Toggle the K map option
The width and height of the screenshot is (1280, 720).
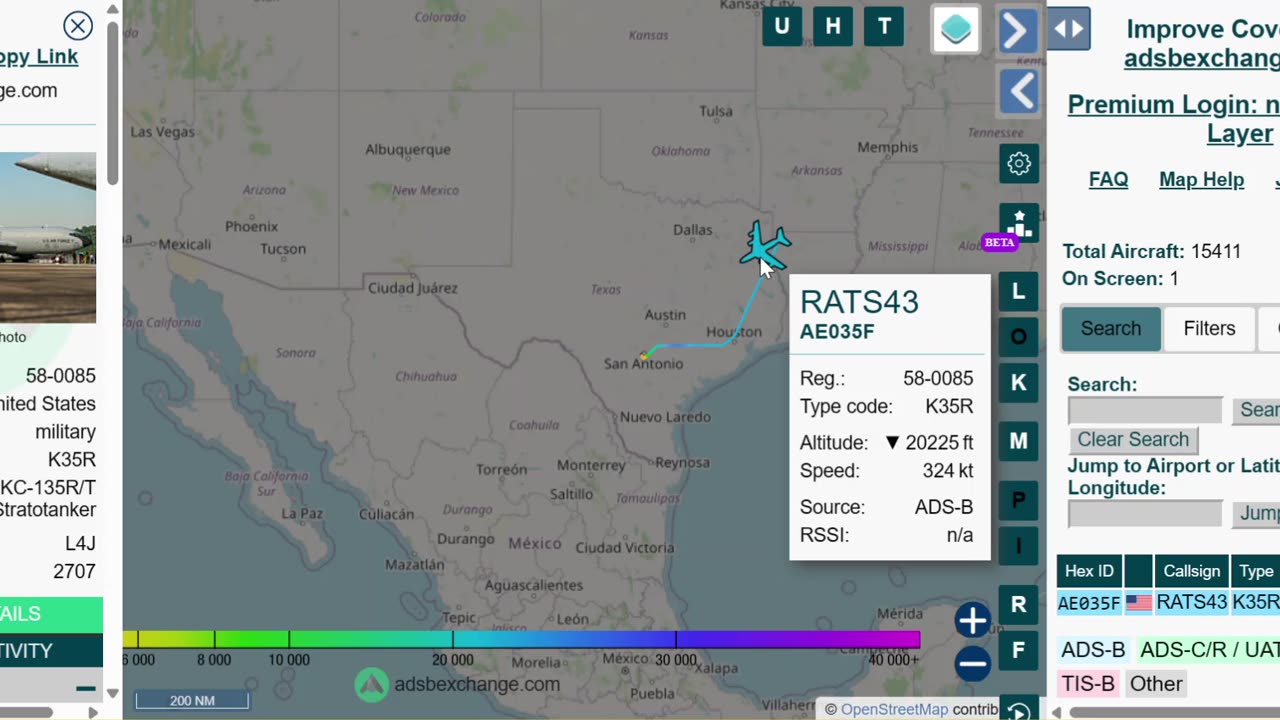[1018, 382]
